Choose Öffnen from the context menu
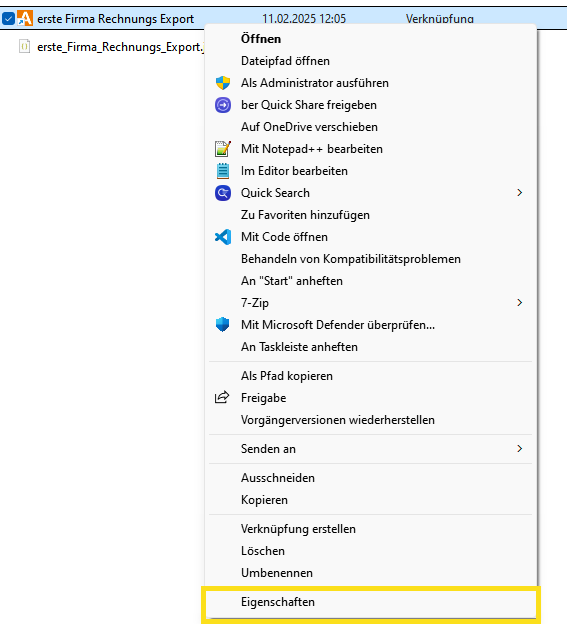This screenshot has height=624, width=567. (370, 39)
